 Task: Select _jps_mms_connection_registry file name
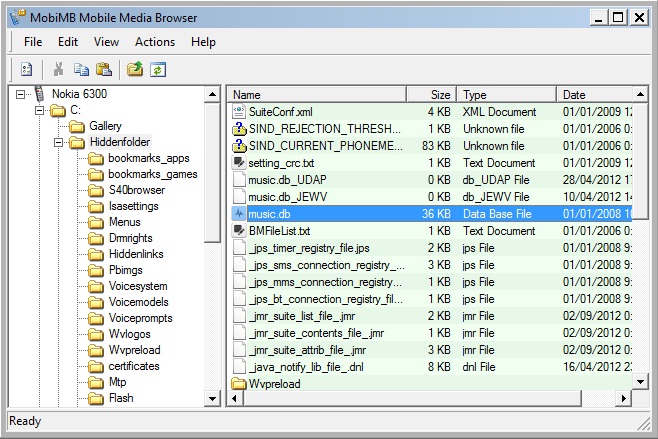[325, 282]
